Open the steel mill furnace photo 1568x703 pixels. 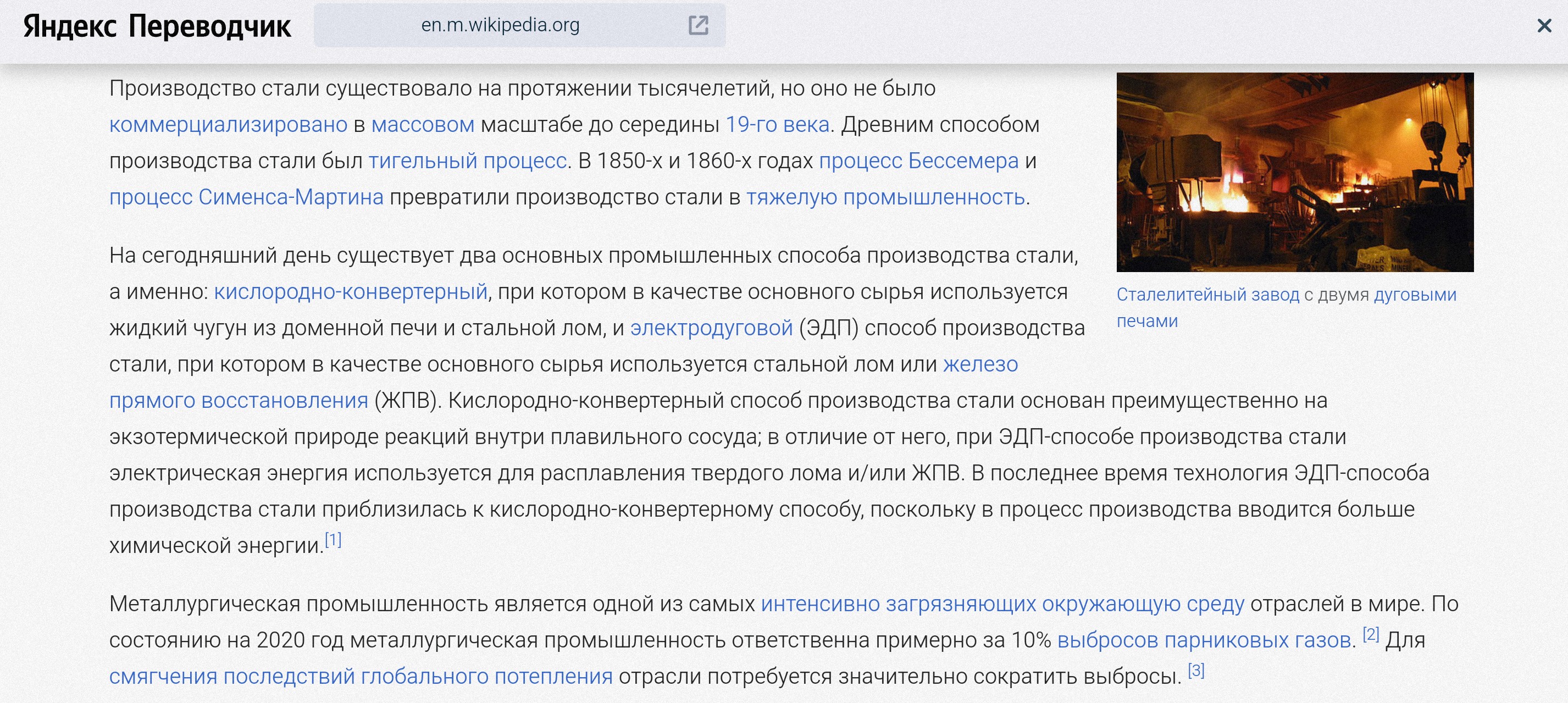(1294, 171)
